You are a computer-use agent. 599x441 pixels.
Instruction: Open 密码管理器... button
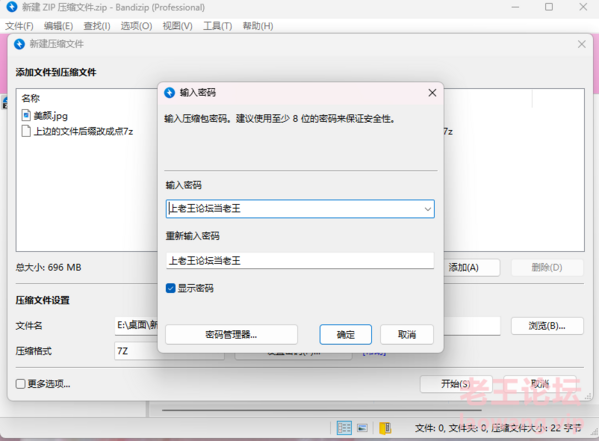[231, 334]
